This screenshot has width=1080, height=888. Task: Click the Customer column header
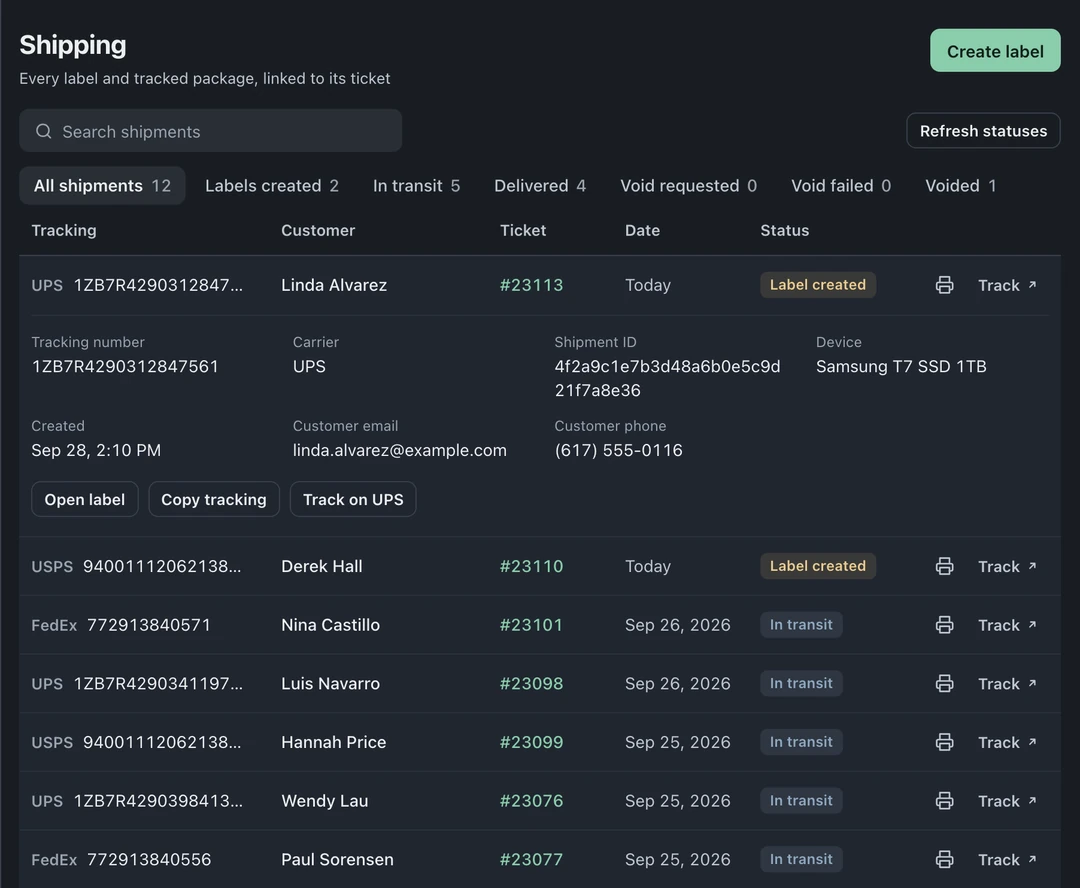point(318,230)
